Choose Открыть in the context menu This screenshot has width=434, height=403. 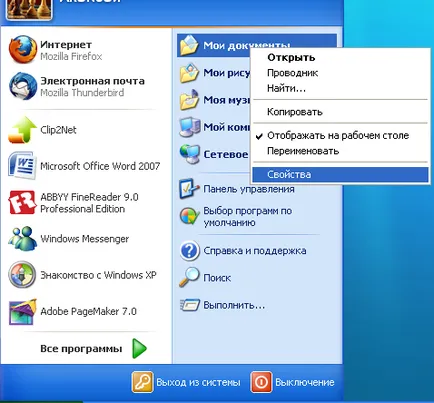340,57
